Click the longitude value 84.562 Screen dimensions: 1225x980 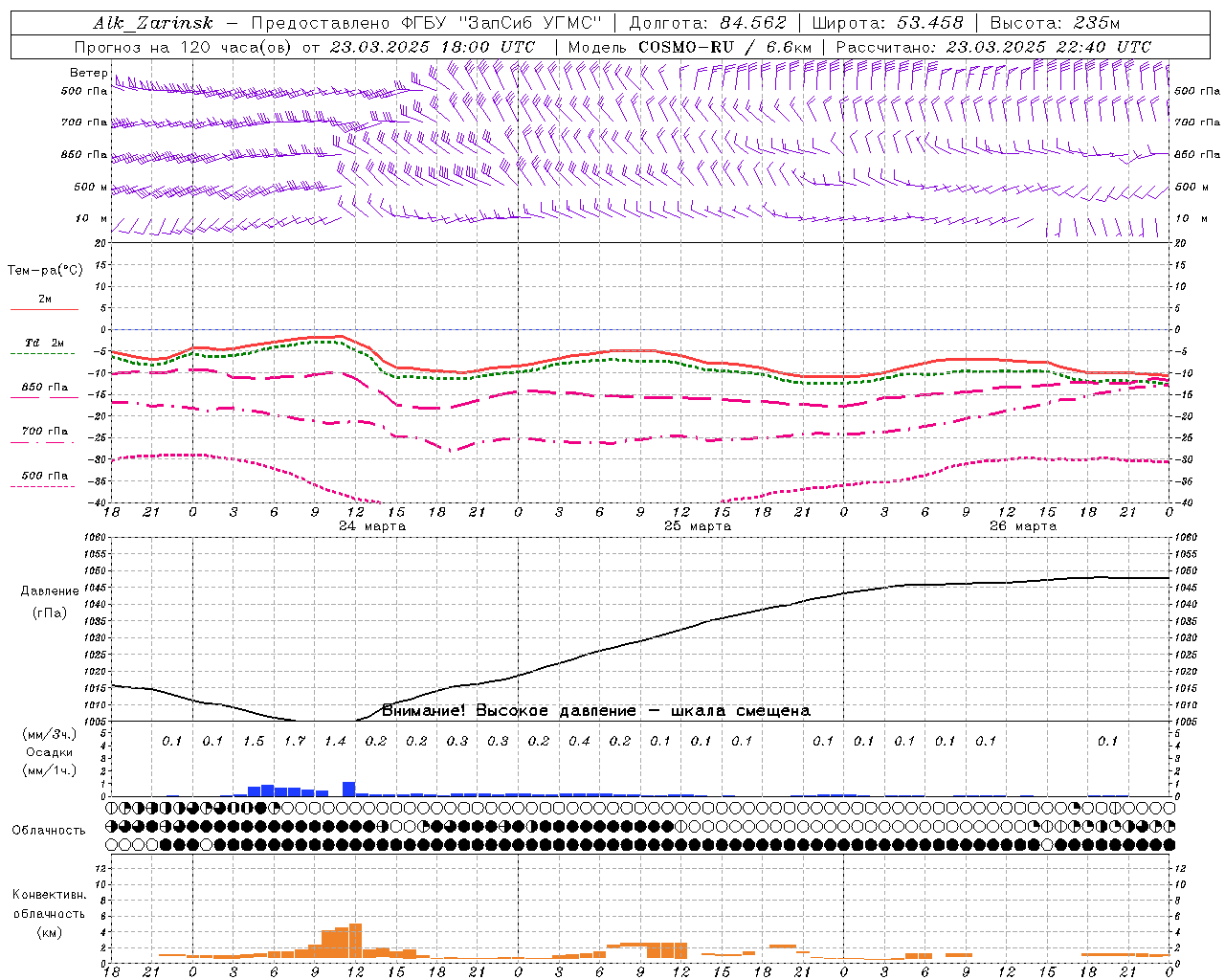pos(753,23)
